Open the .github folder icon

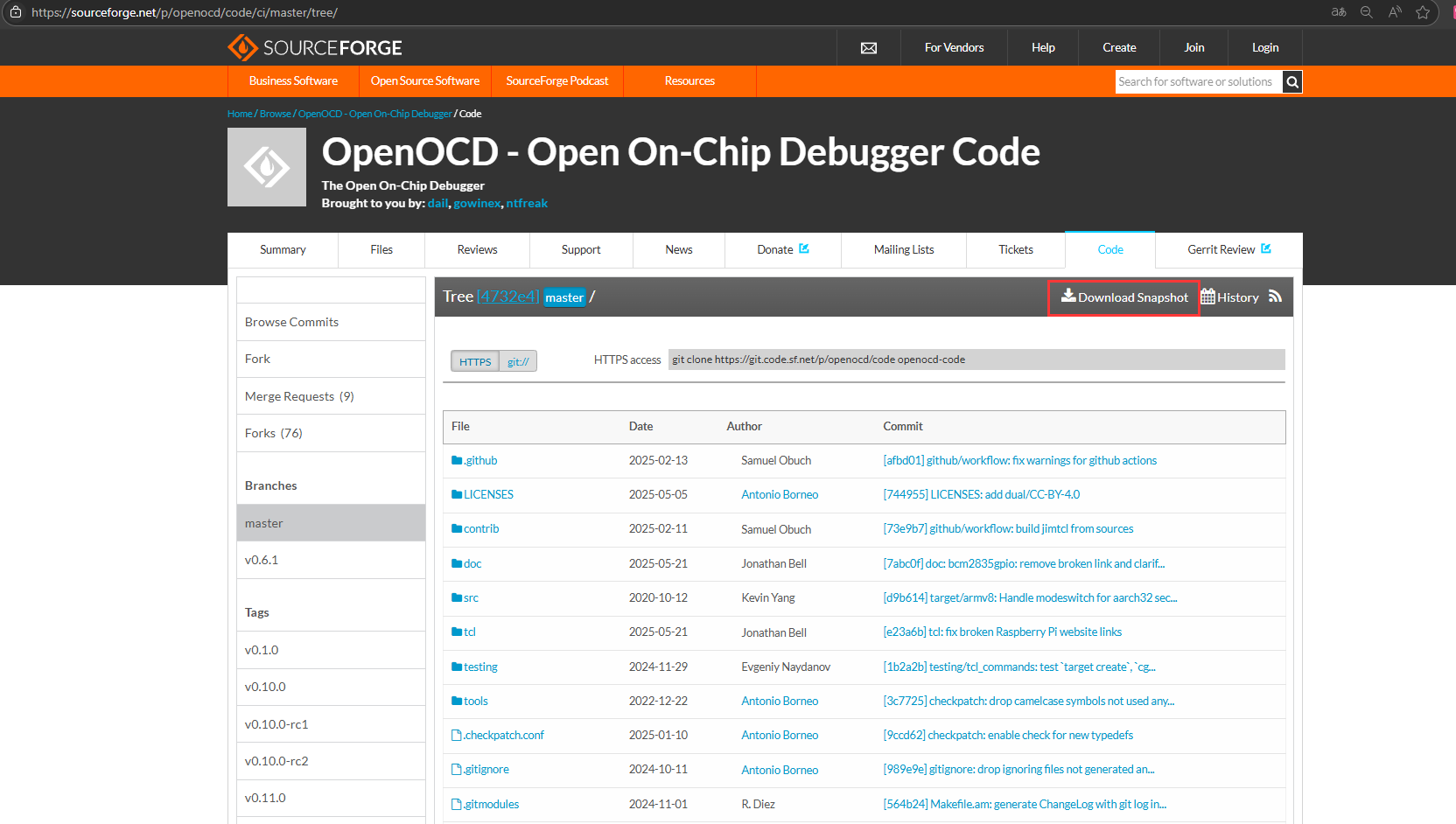click(457, 460)
